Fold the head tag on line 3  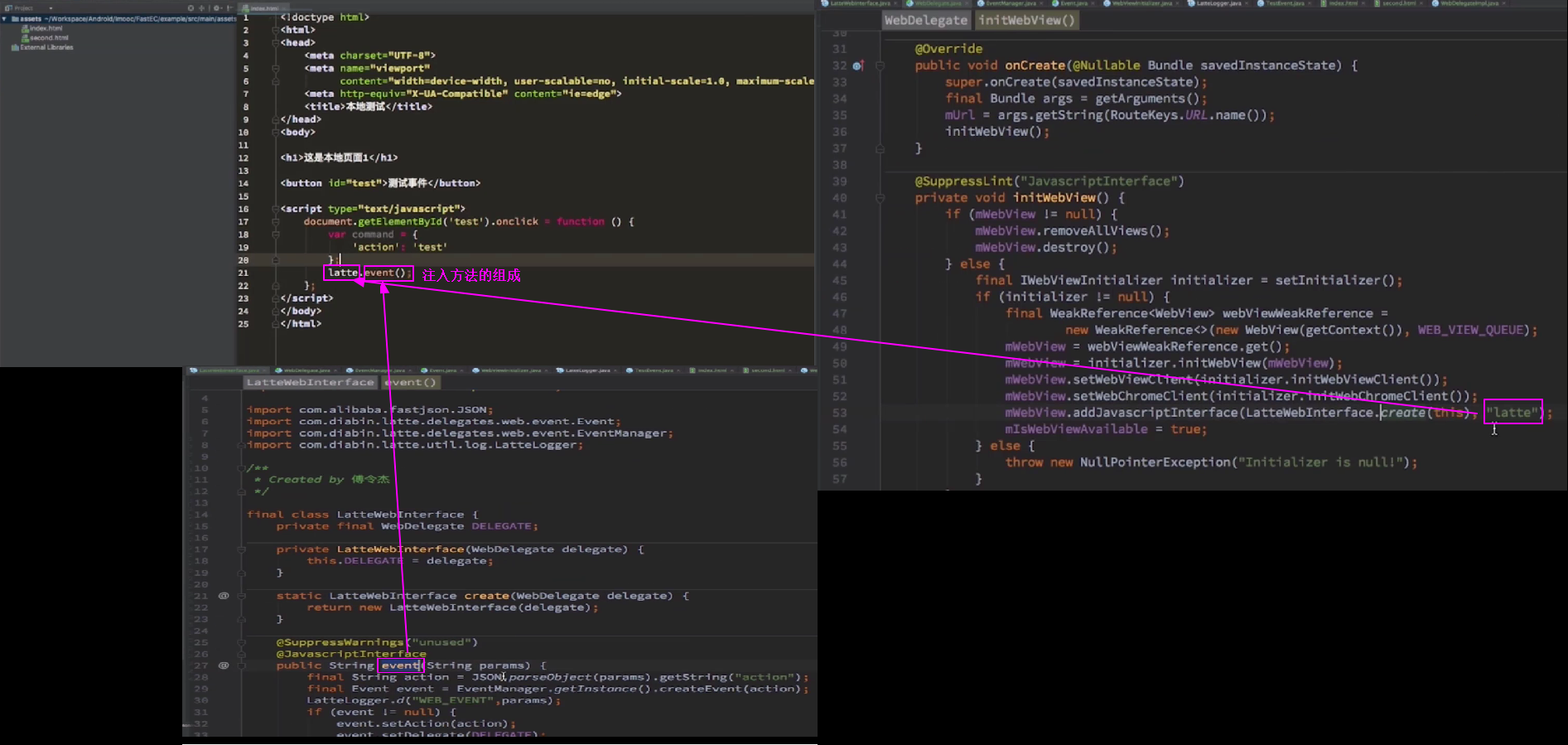click(x=275, y=42)
